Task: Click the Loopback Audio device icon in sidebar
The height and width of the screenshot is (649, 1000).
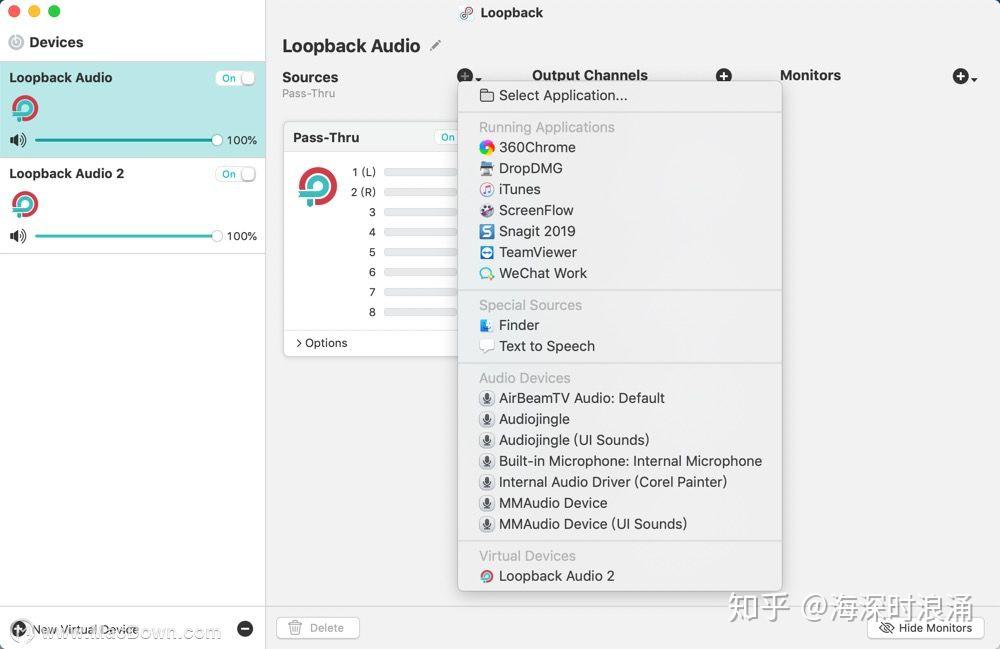Action: (x=24, y=108)
